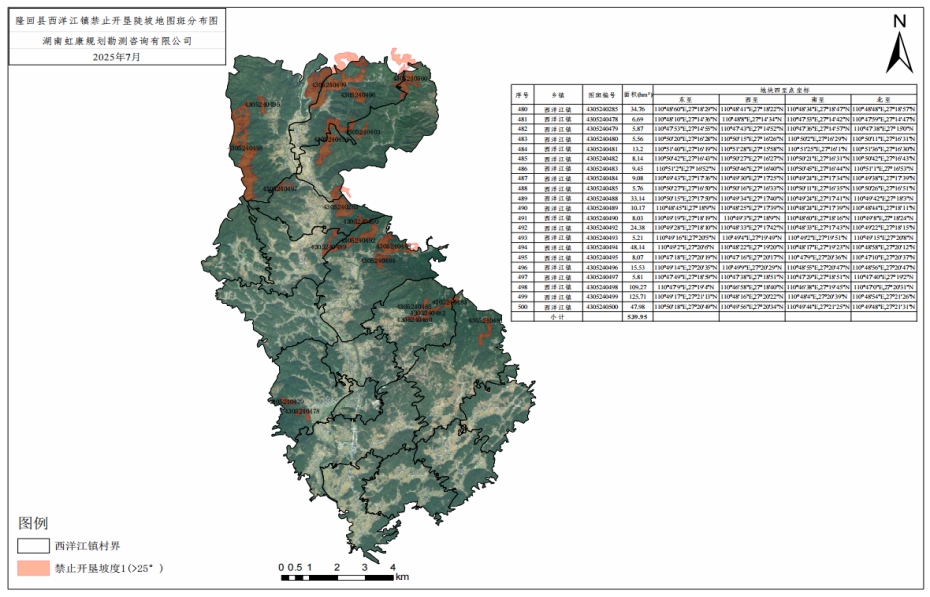Click the 图例 legend heading

tap(33, 523)
